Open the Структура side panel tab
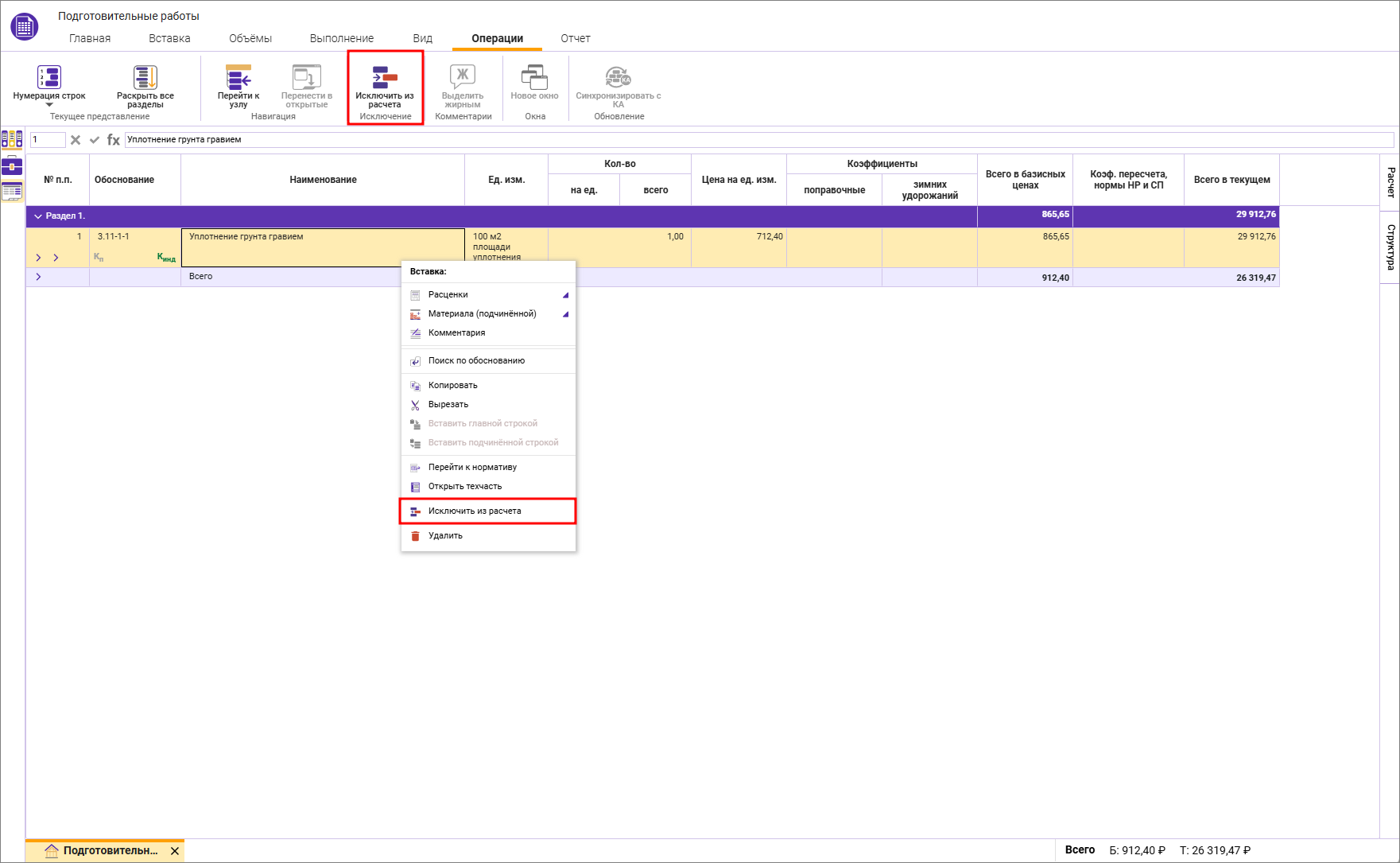Viewport: 1400px width, 863px height. point(1390,247)
